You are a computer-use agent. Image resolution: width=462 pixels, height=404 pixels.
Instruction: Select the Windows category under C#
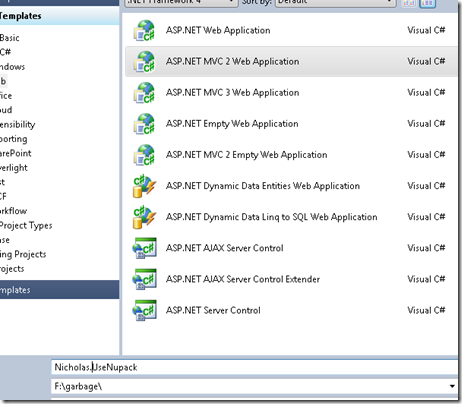pyautogui.click(x=12, y=67)
